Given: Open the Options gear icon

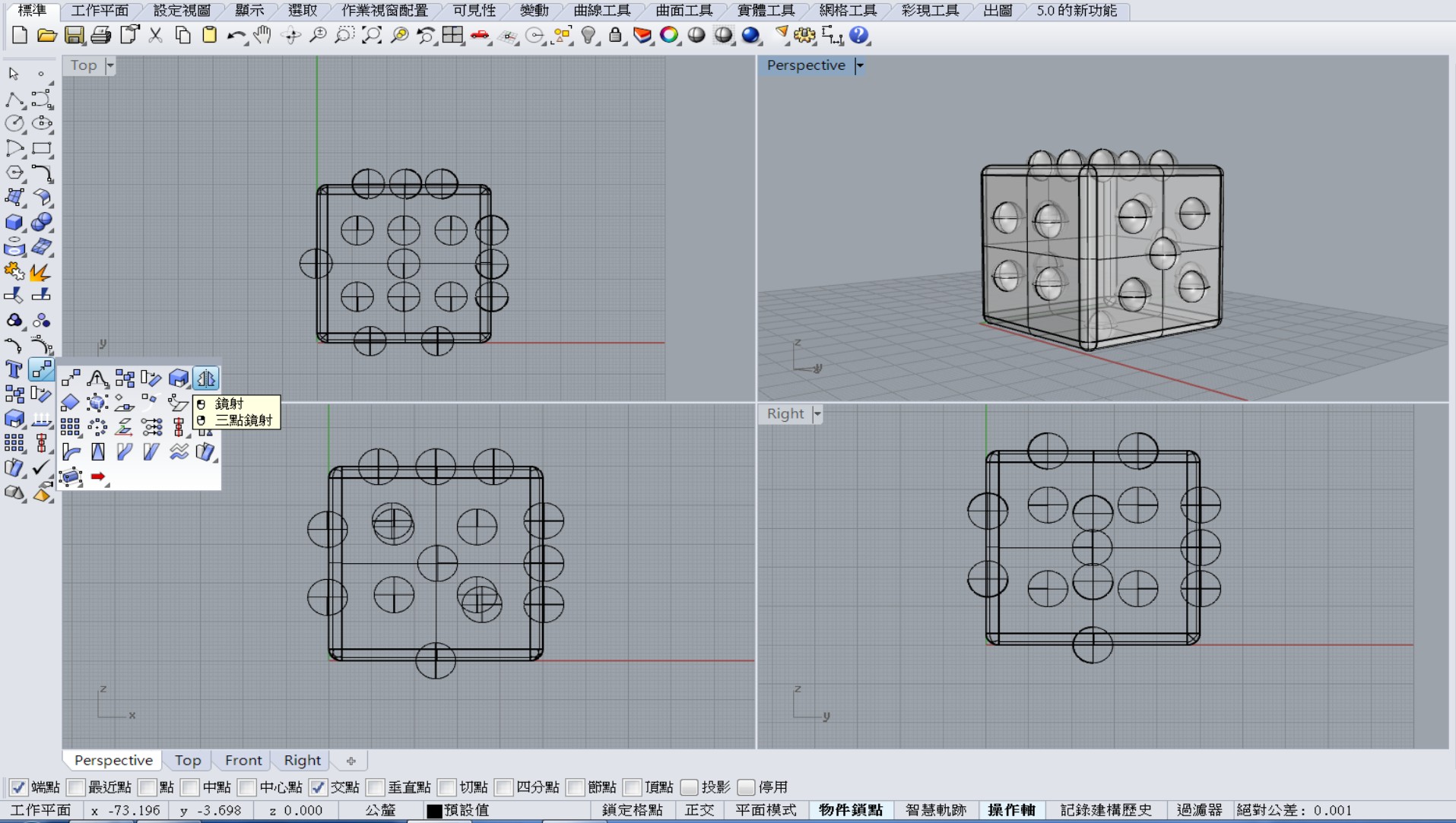Looking at the screenshot, I should [804, 35].
